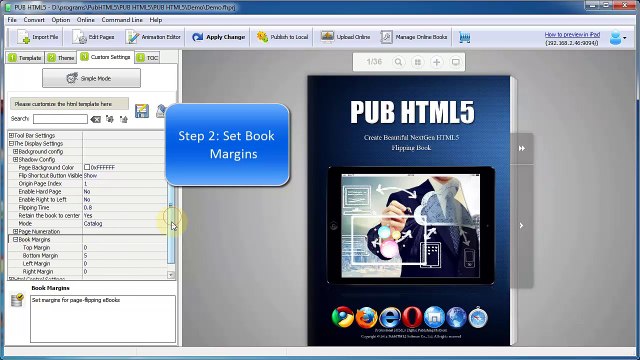Viewport: 640px width, 360px height.
Task: Click the Bottom Margin value 5
Action: coord(124,256)
